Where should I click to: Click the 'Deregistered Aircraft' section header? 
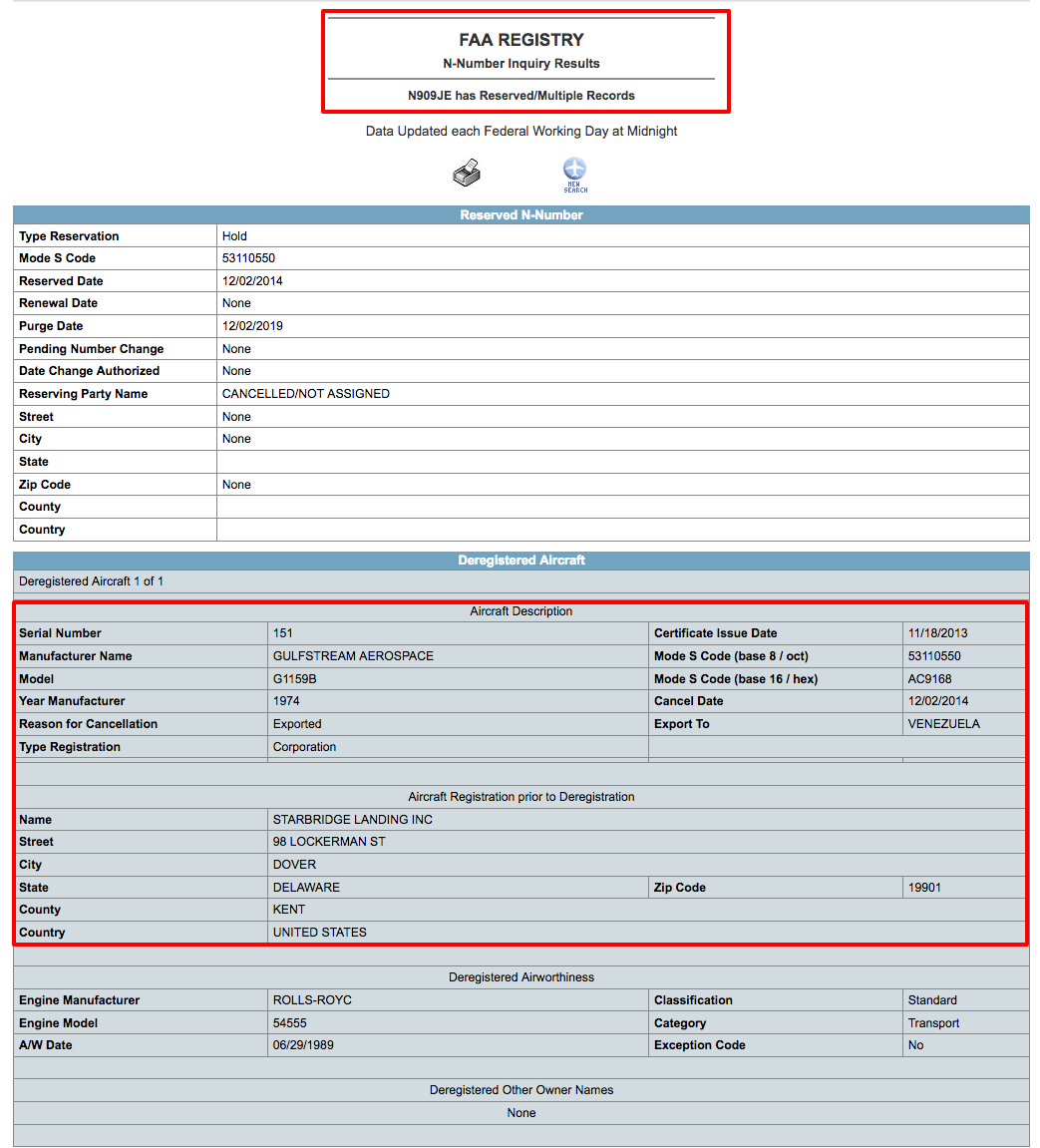click(x=521, y=561)
